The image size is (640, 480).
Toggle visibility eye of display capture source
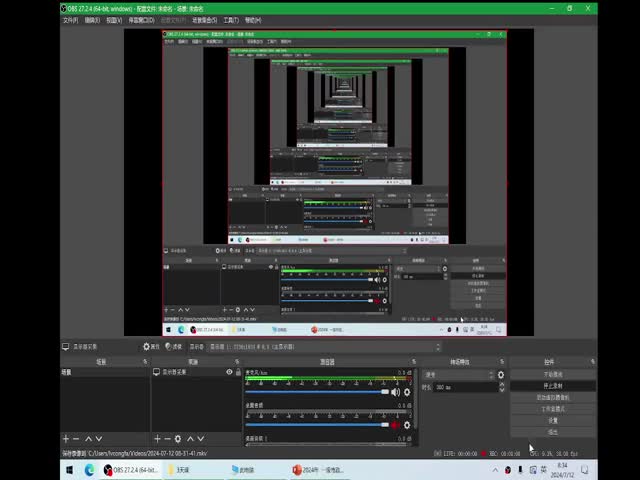229,372
